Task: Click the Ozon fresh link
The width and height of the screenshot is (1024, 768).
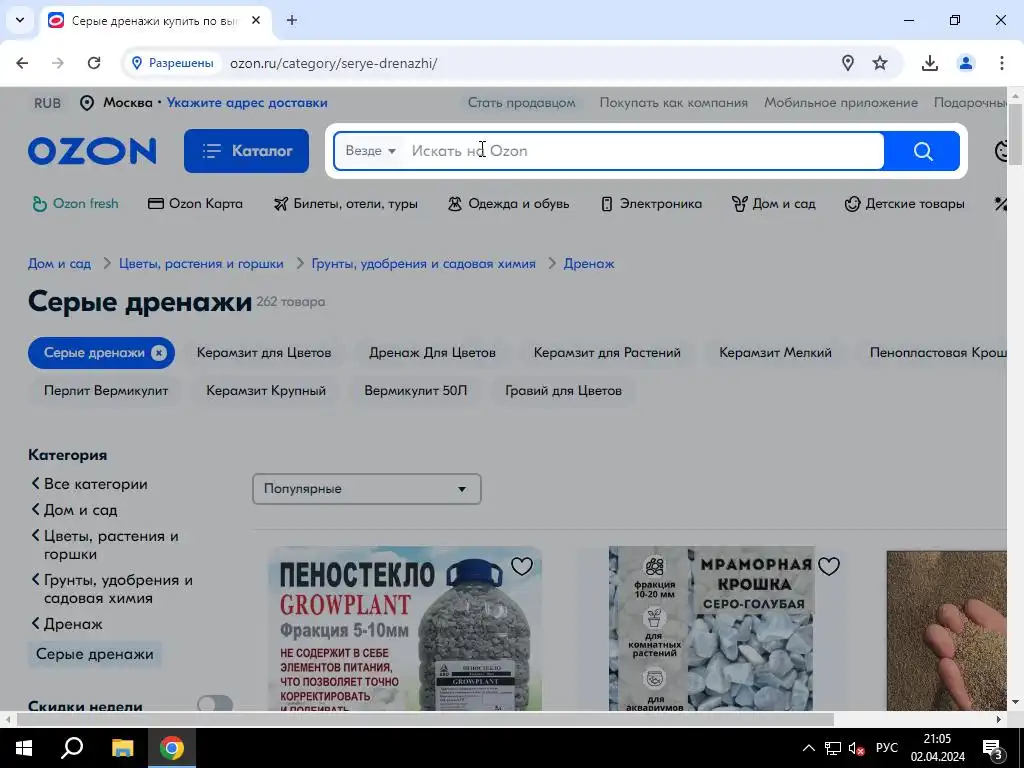Action: (x=76, y=204)
